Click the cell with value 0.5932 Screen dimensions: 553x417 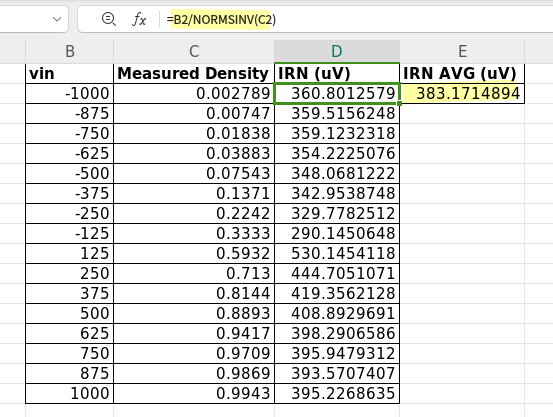point(194,253)
